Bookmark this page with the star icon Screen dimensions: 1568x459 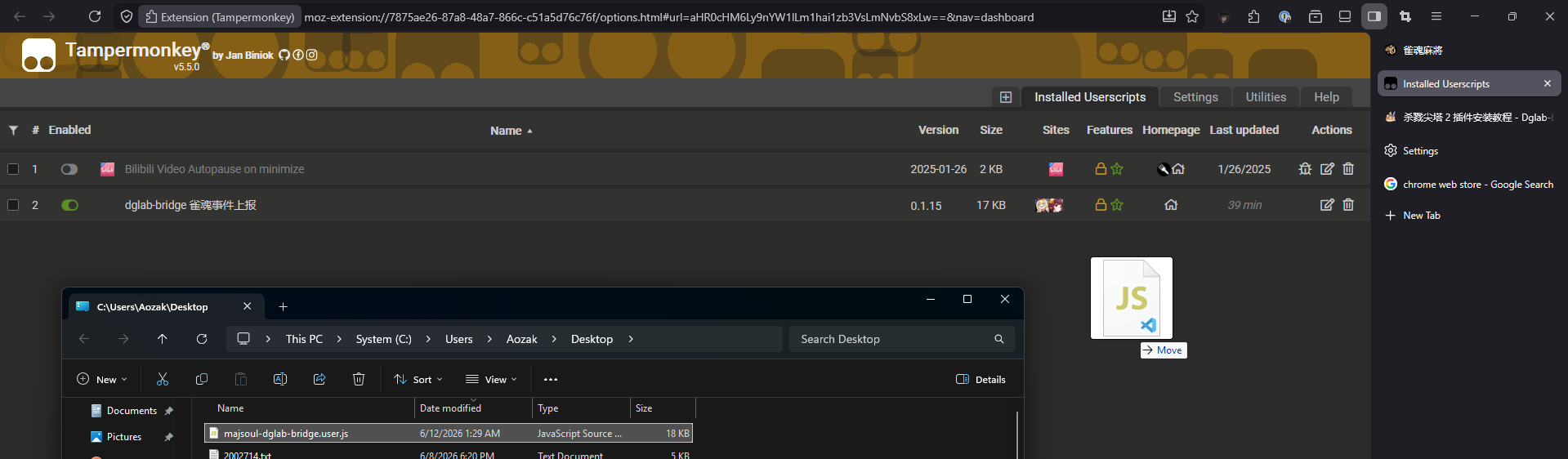pyautogui.click(x=1192, y=16)
